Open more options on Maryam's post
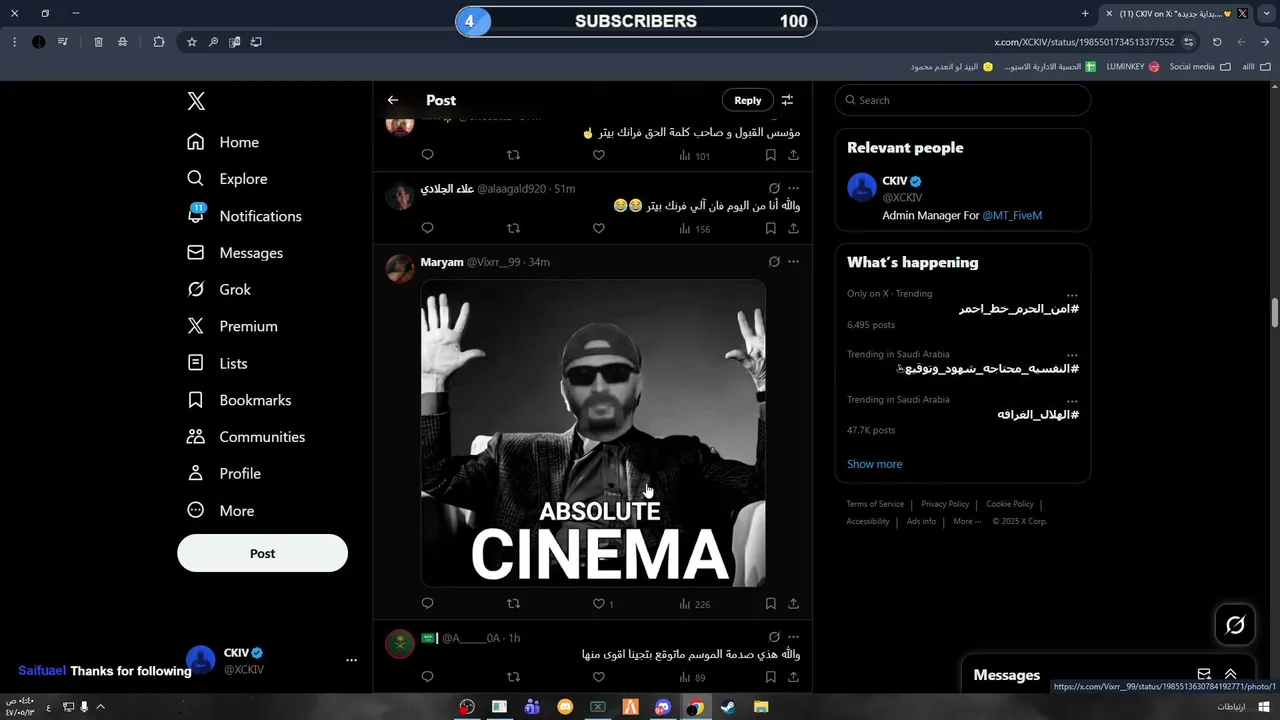 pyautogui.click(x=793, y=262)
